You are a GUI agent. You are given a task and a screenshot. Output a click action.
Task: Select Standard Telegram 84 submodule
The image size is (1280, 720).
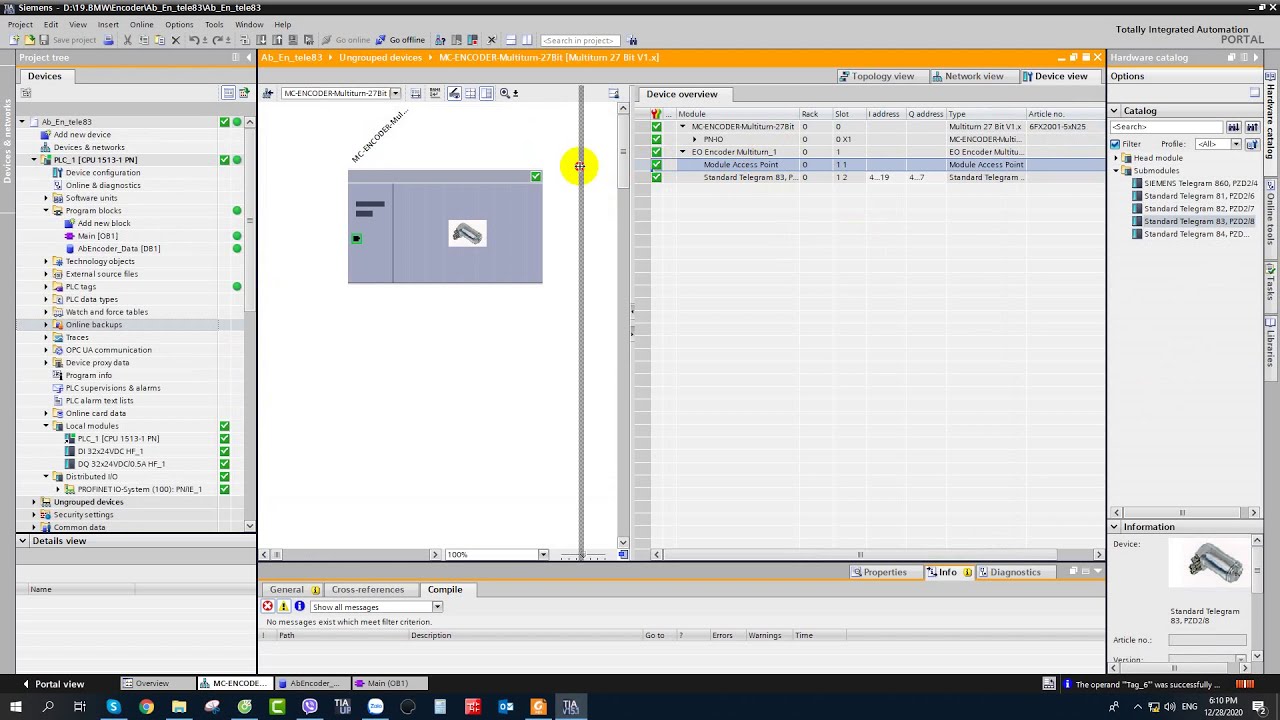tap(1195, 234)
